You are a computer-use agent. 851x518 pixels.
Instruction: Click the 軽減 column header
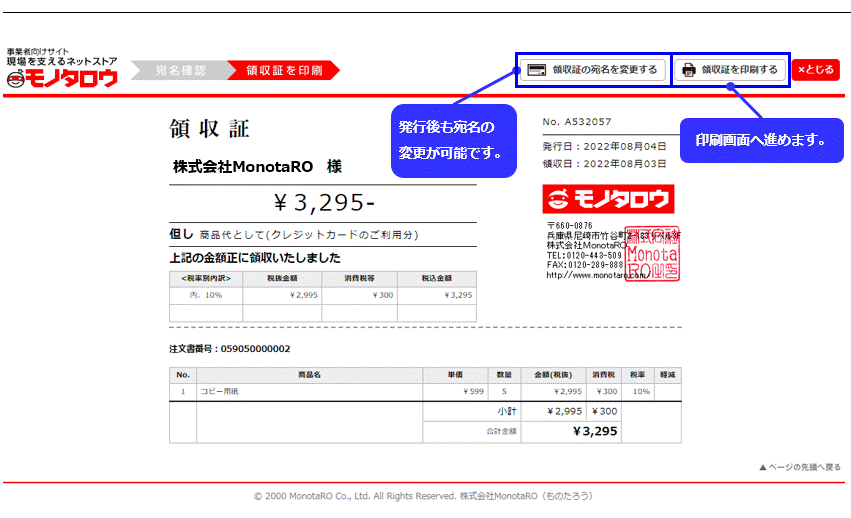pyautogui.click(x=668, y=375)
